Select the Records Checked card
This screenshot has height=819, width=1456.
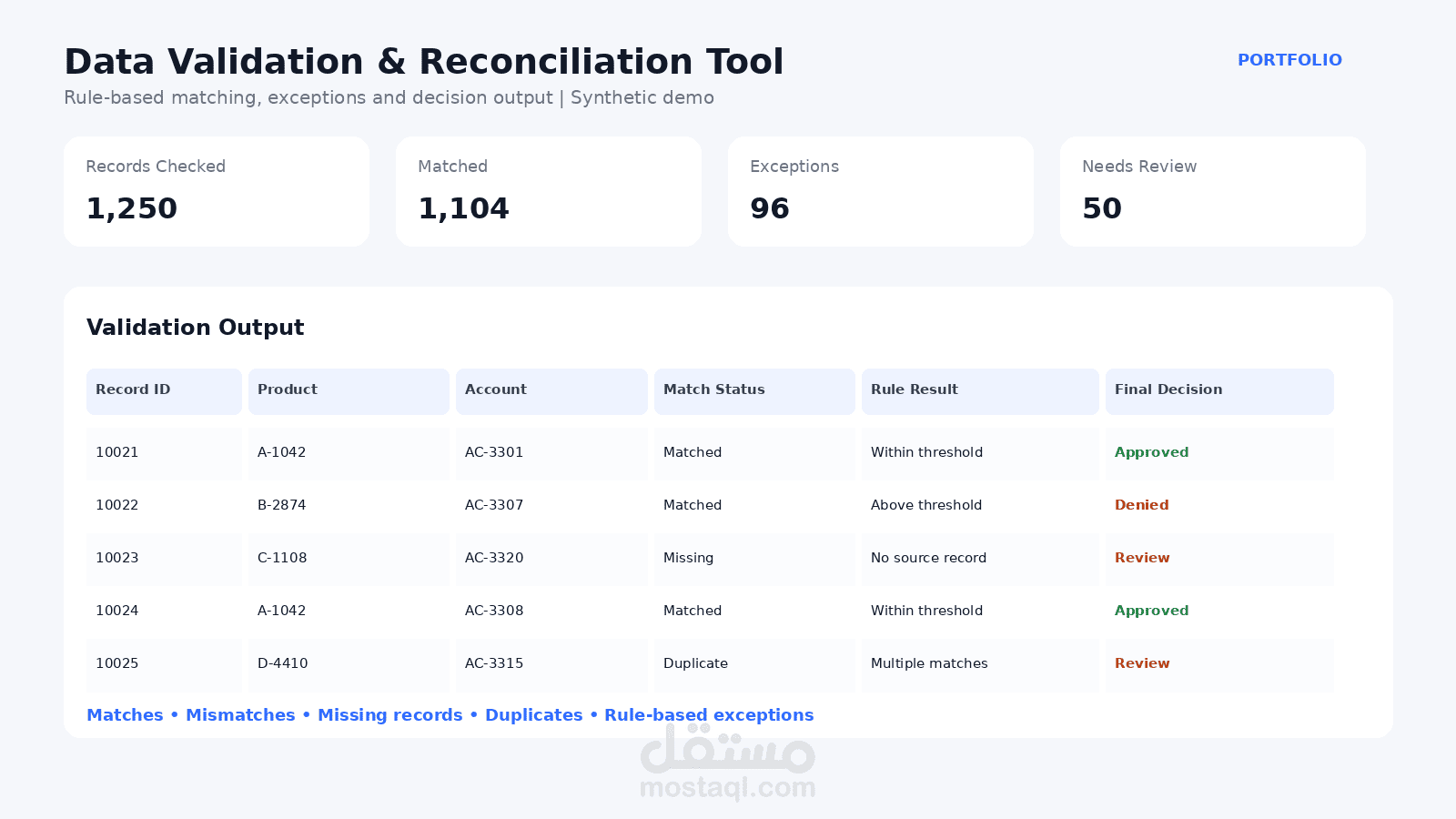tap(217, 191)
